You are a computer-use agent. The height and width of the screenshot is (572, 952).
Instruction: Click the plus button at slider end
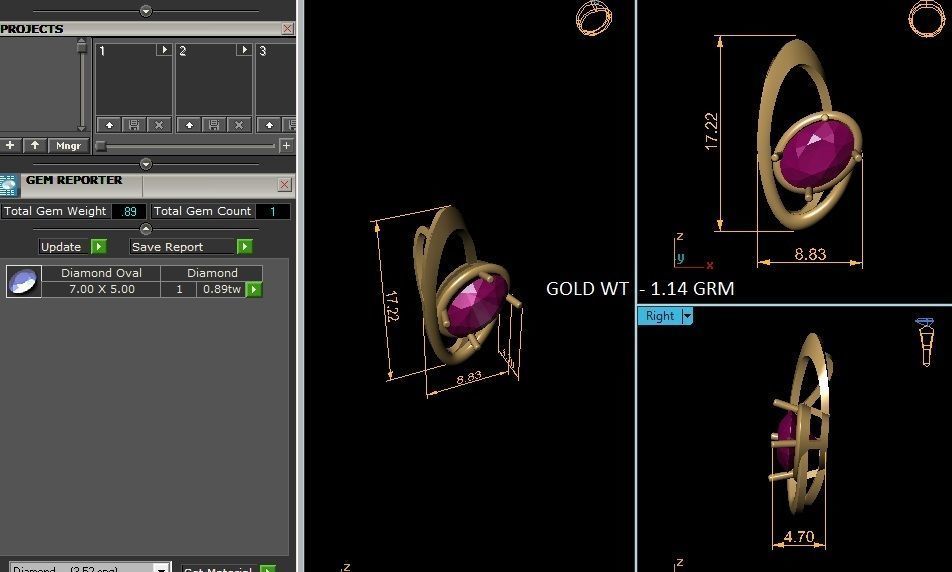(x=286, y=145)
